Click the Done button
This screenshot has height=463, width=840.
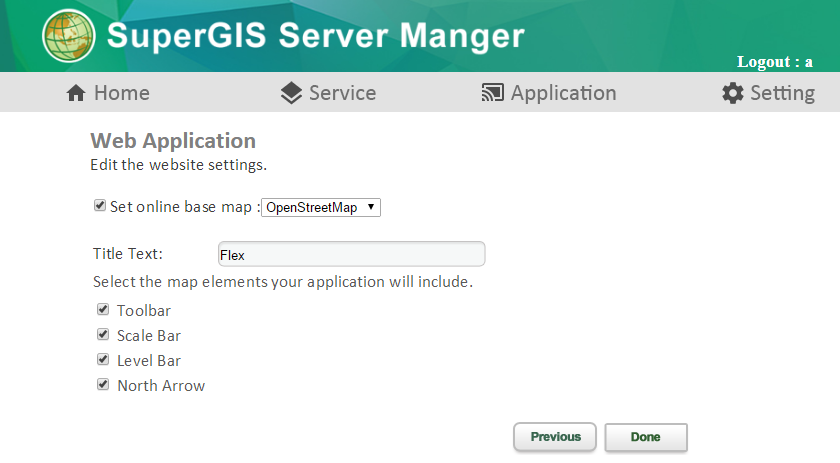tap(646, 437)
